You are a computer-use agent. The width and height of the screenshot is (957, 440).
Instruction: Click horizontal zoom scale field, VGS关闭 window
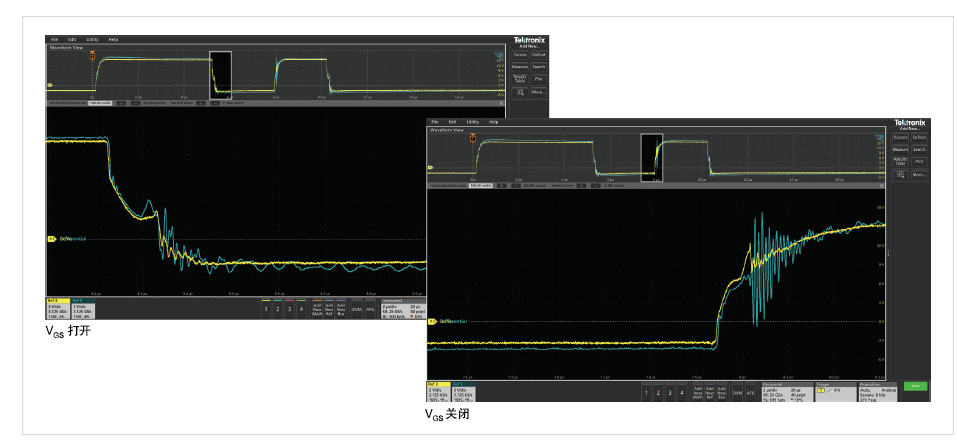[x=481, y=186]
